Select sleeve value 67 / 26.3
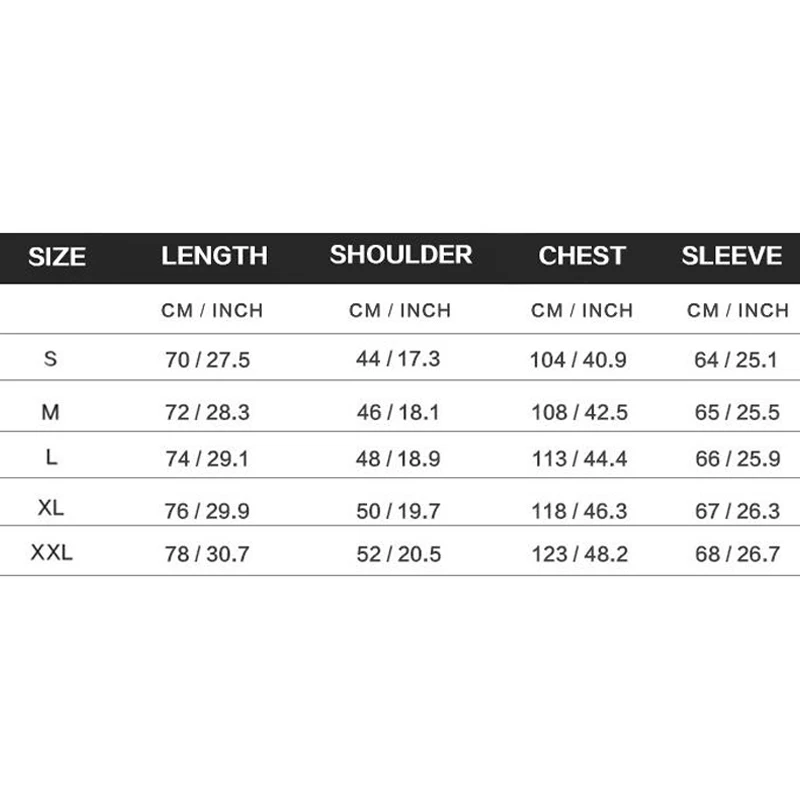 pyautogui.click(x=737, y=511)
